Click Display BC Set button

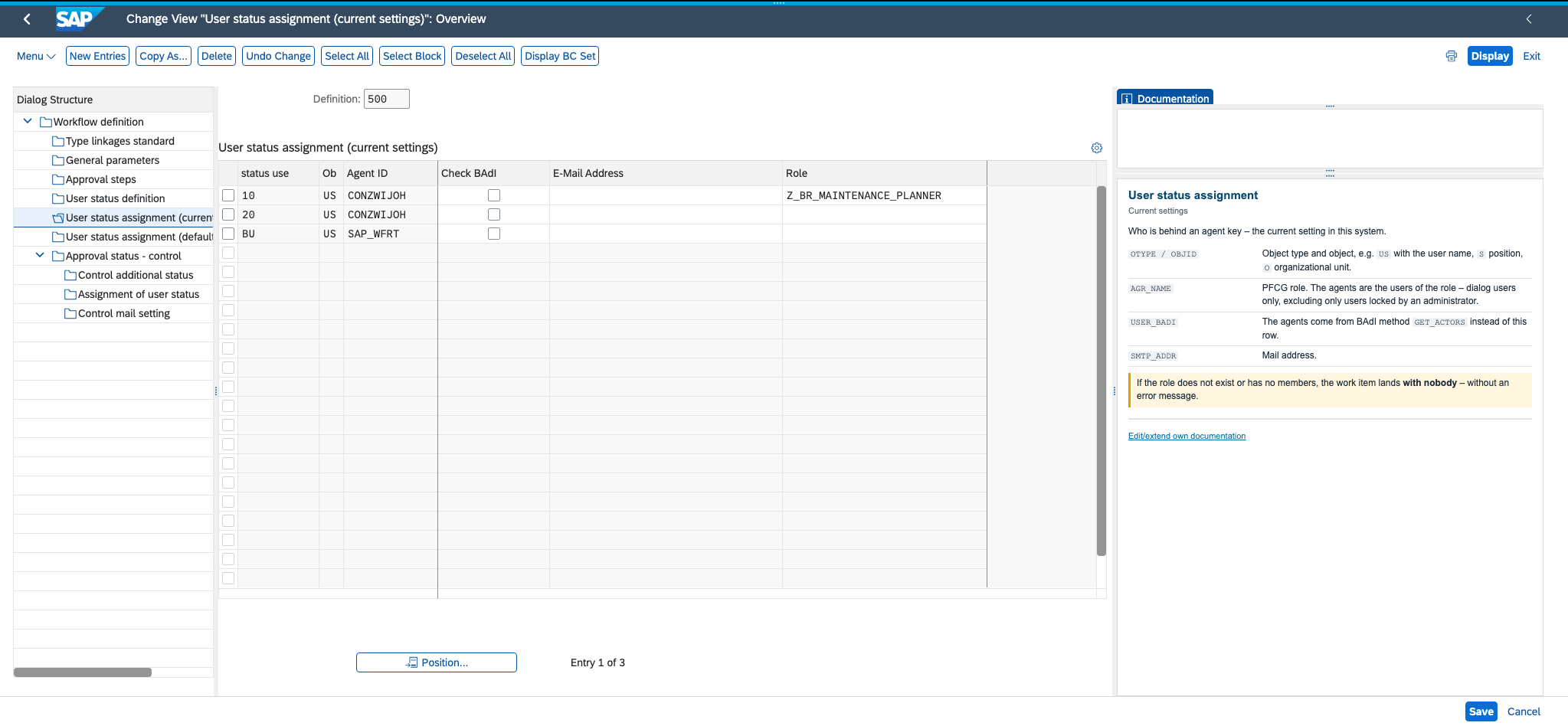coord(560,56)
